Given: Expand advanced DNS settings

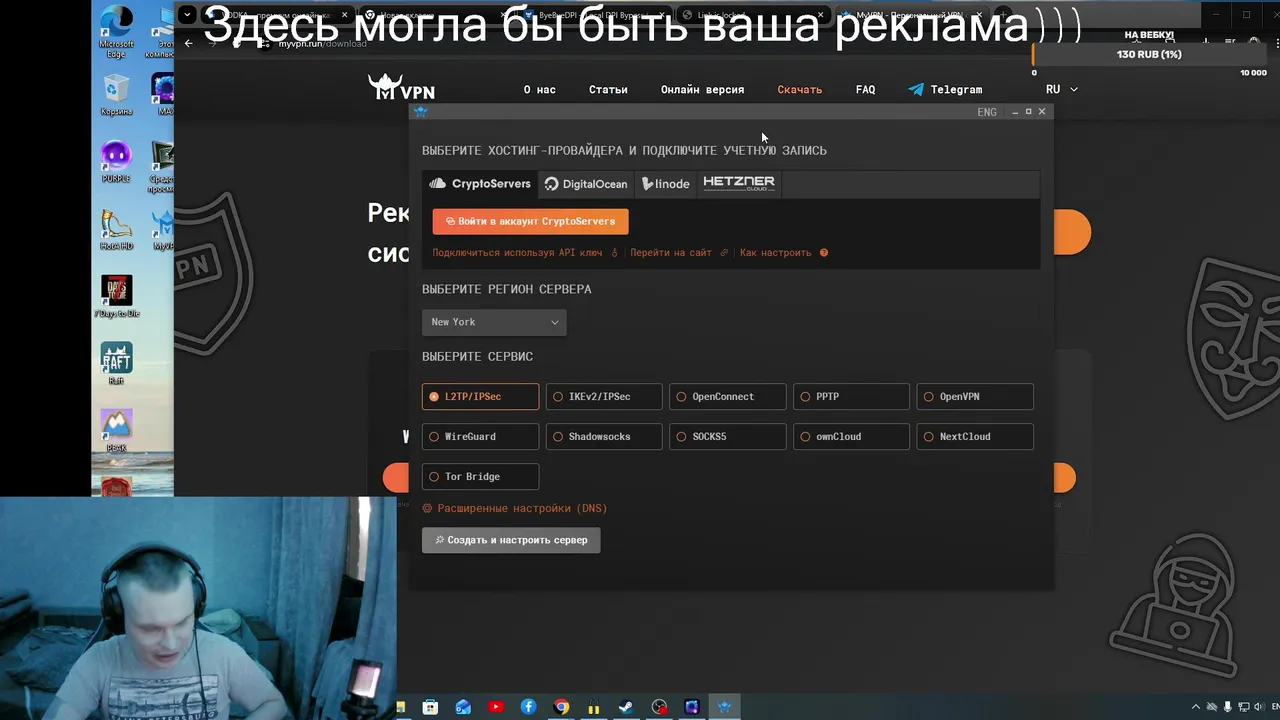Looking at the screenshot, I should tap(515, 508).
